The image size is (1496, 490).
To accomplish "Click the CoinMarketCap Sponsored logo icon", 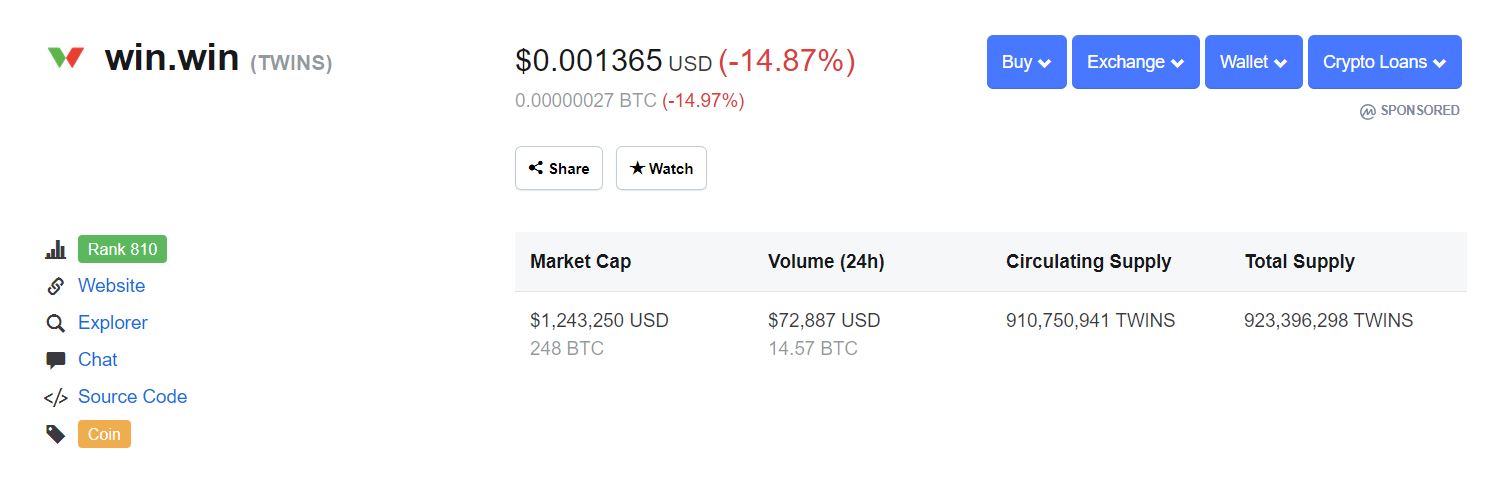I will [x=1368, y=111].
